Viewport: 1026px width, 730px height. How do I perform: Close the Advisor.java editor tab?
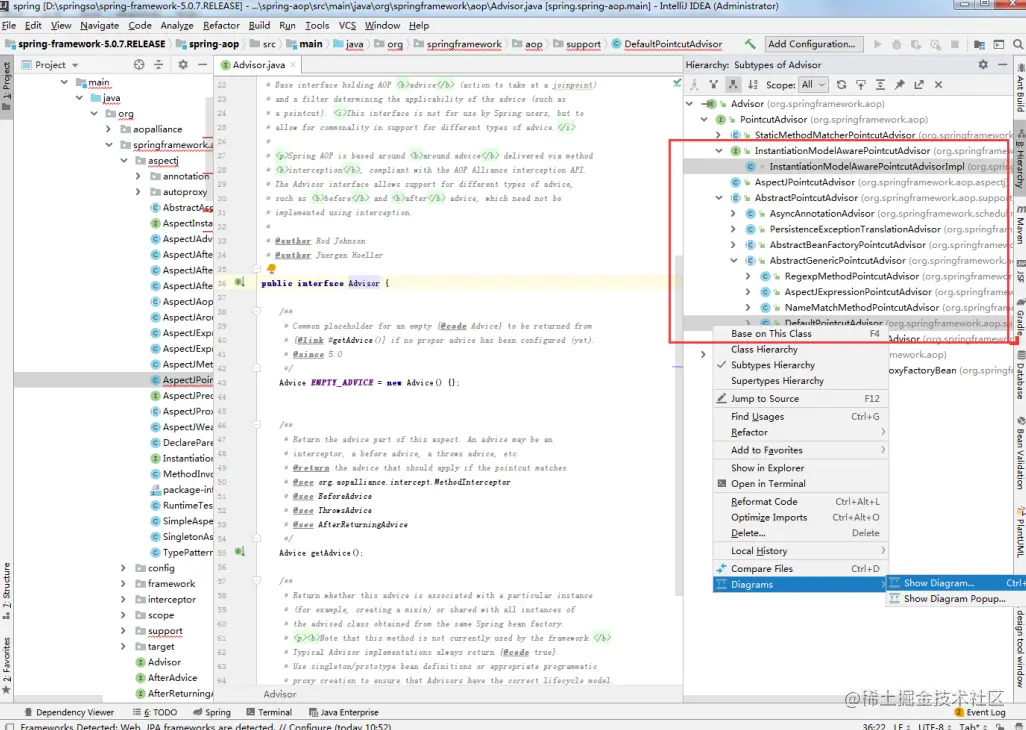pos(292,65)
